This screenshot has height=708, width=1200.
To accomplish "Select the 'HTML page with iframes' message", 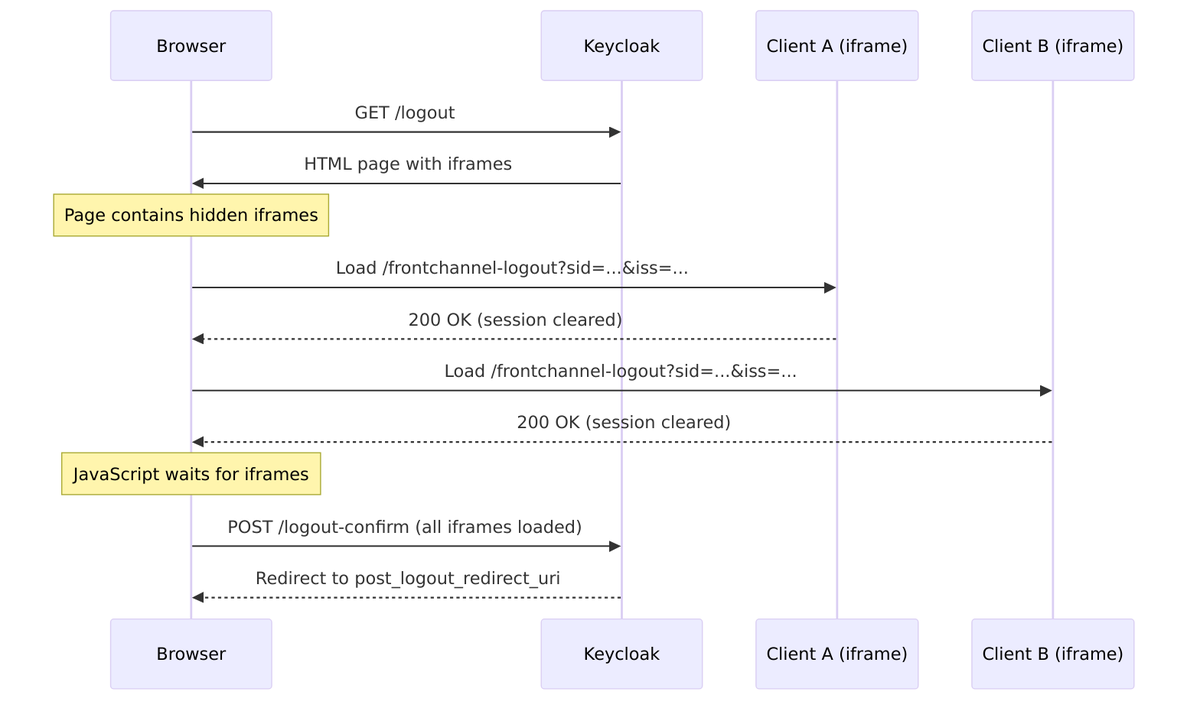I will (407, 164).
